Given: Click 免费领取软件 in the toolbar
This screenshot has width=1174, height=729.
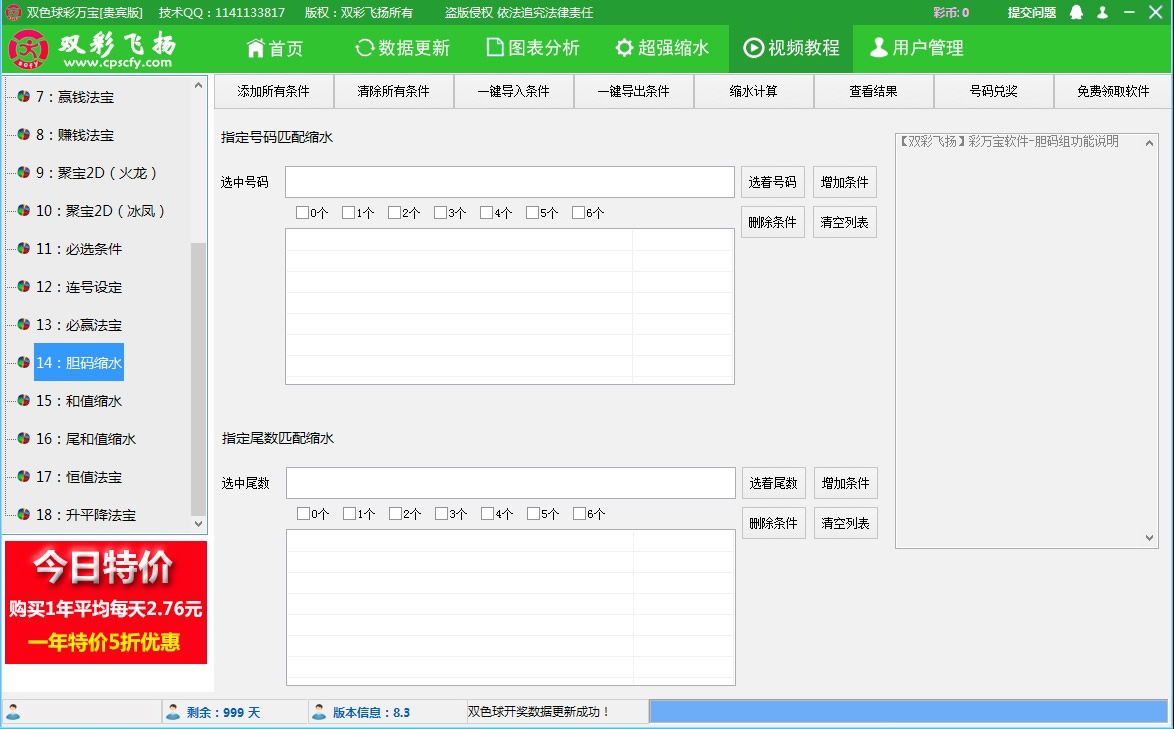Looking at the screenshot, I should (1112, 91).
